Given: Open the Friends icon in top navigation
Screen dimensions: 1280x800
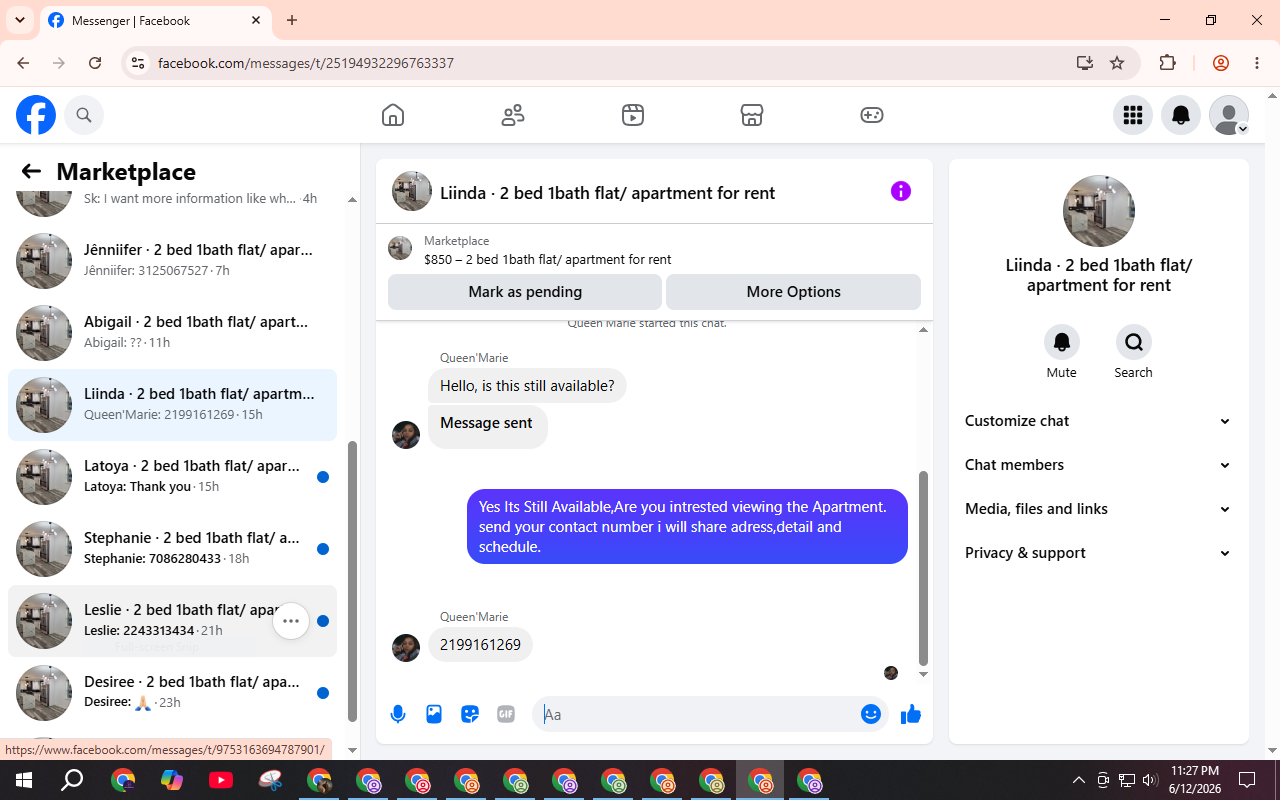Looking at the screenshot, I should point(513,115).
